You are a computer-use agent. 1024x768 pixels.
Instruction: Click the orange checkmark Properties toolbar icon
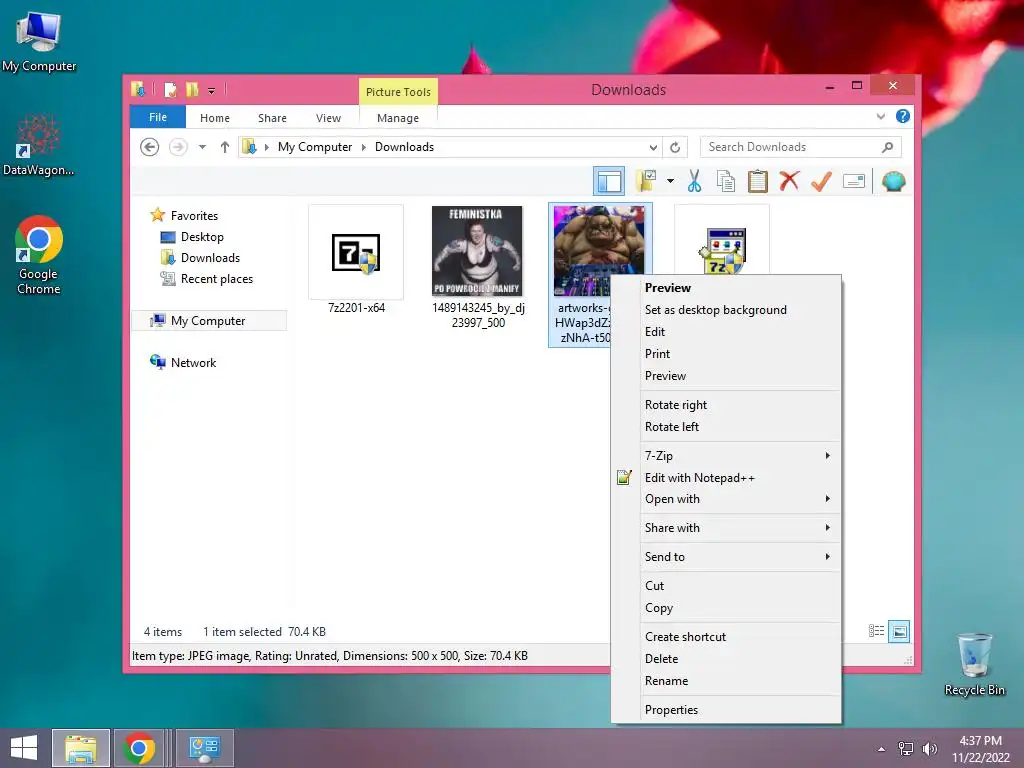pyautogui.click(x=821, y=182)
